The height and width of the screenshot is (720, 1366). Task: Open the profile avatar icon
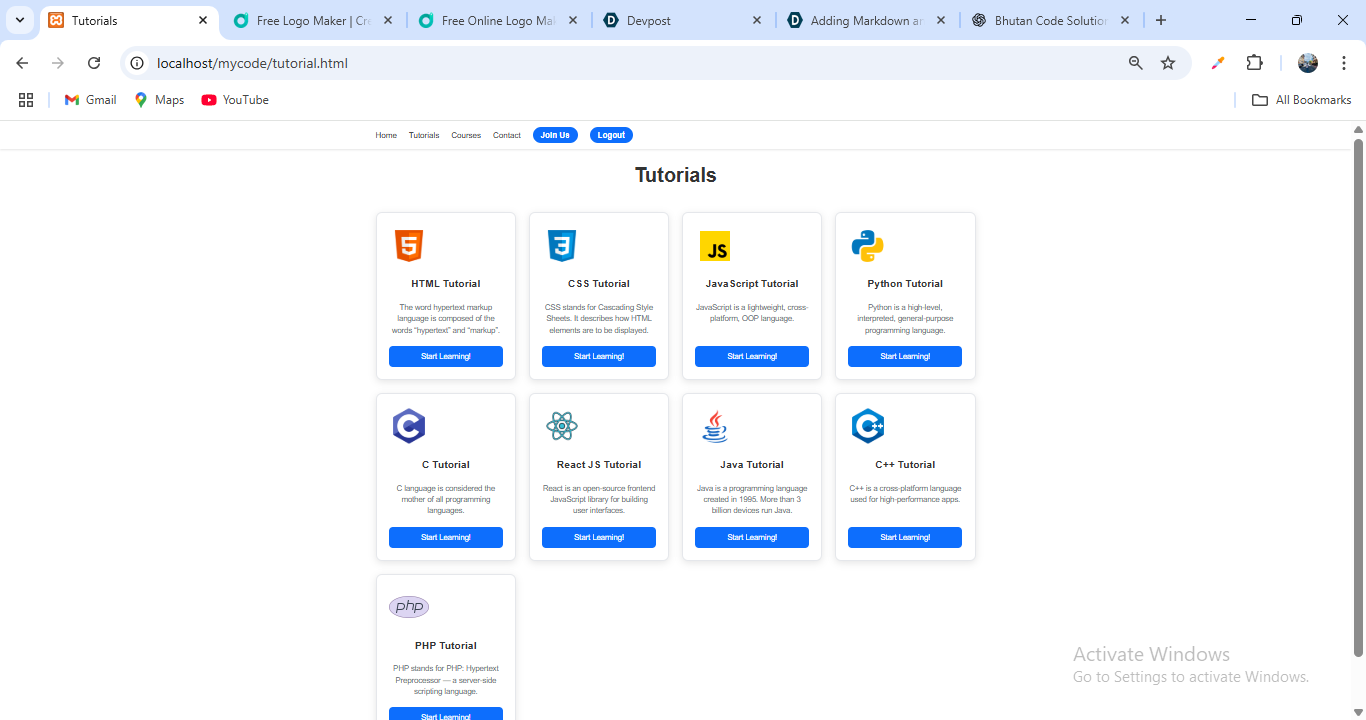click(1308, 63)
